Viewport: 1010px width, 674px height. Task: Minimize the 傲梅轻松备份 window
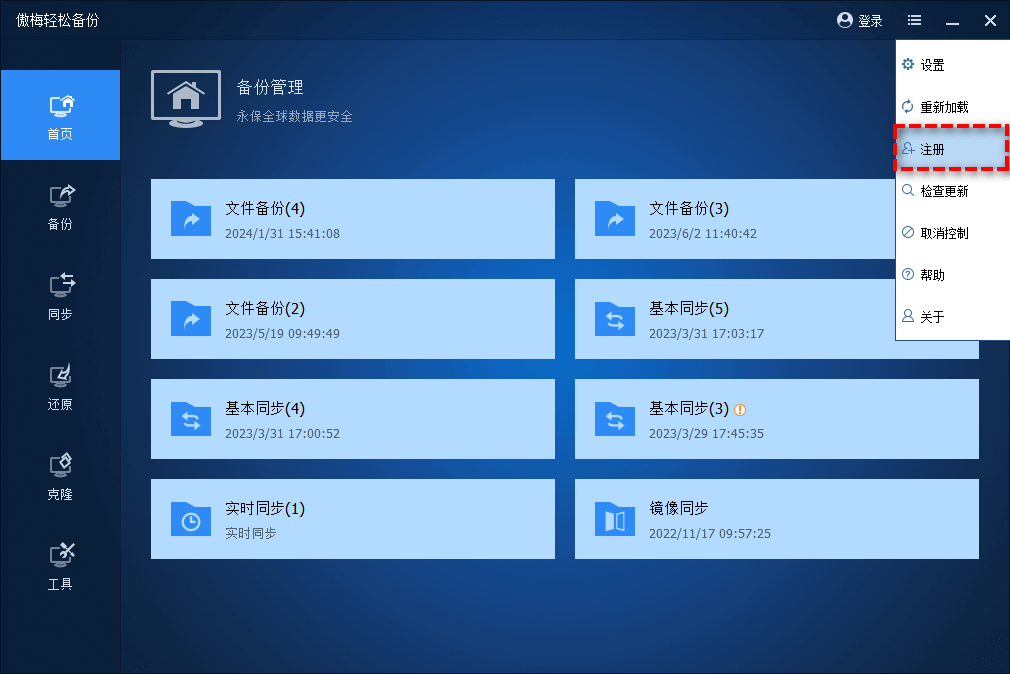pos(952,20)
